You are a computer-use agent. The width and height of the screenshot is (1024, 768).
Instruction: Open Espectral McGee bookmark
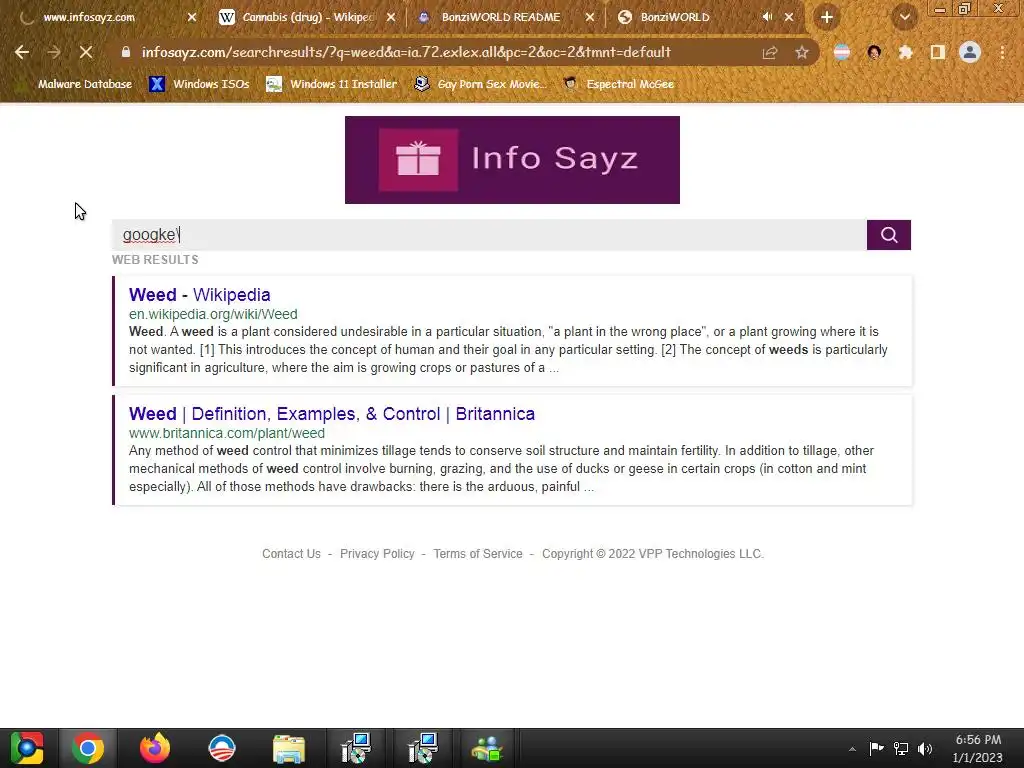[618, 84]
